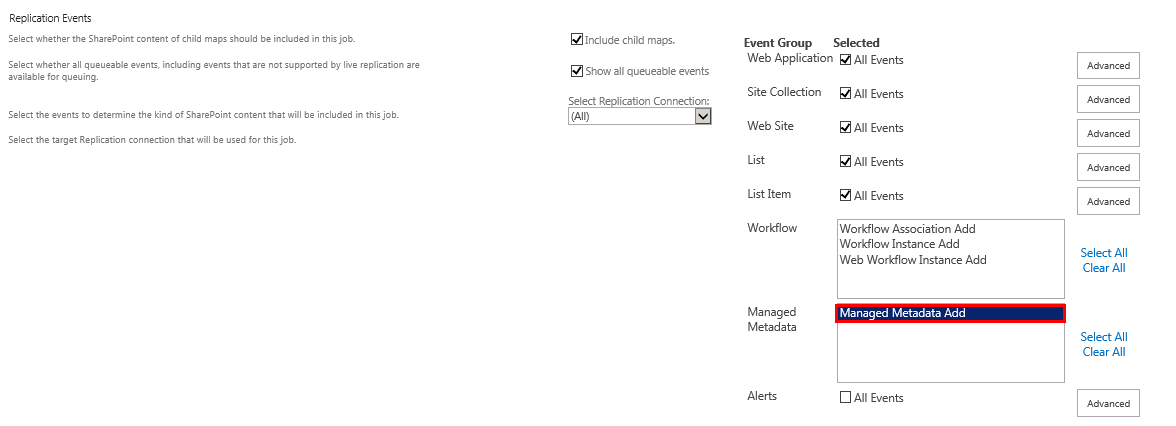Open Advanced settings for List
The height and width of the screenshot is (426, 1176).
1108,168
